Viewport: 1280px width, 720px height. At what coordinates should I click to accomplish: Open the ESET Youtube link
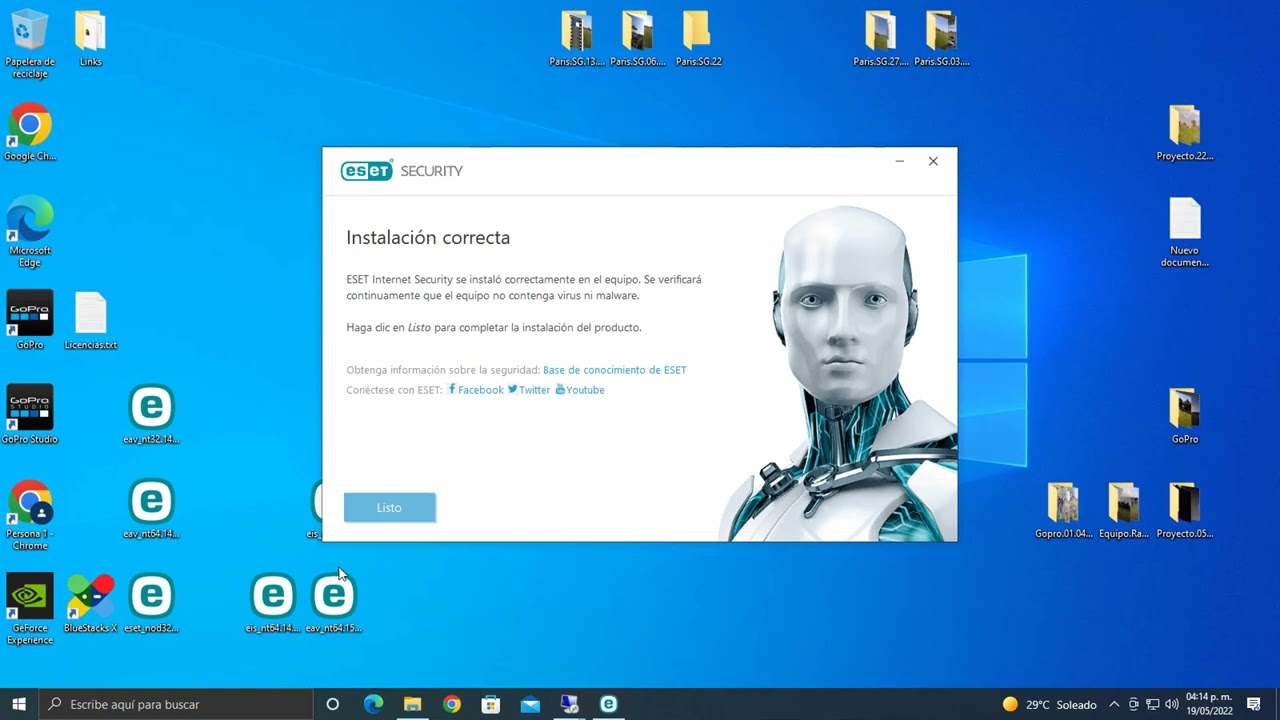click(580, 390)
